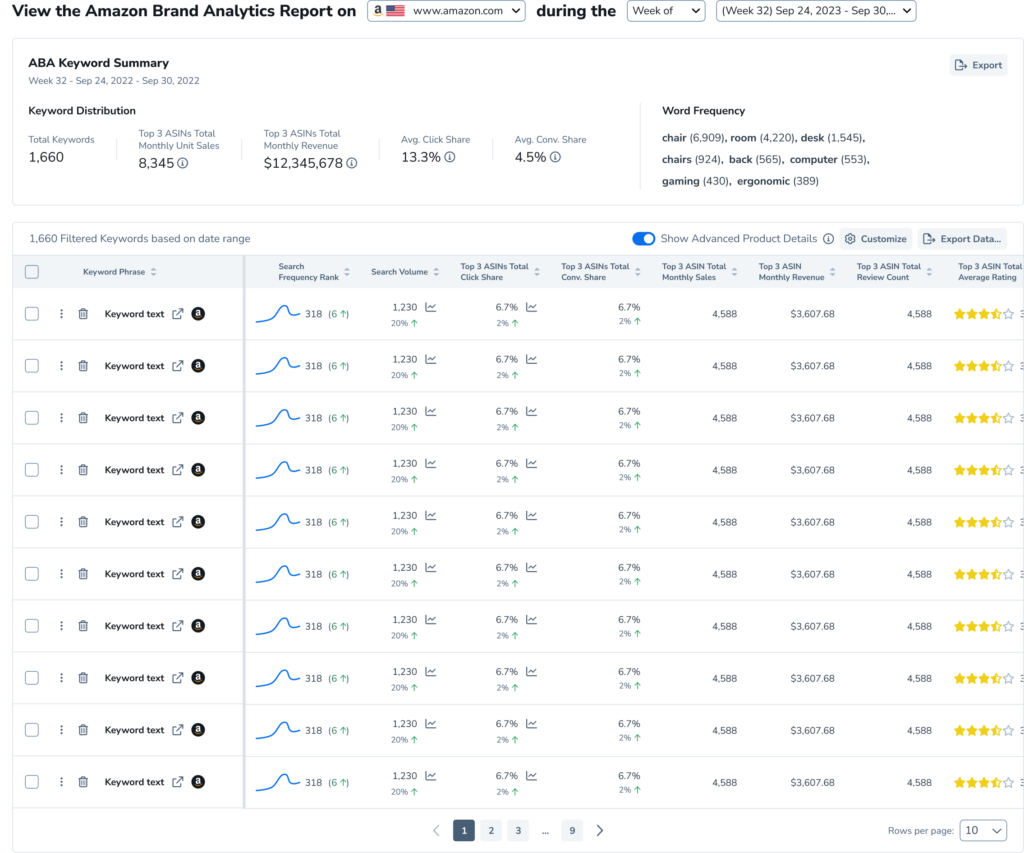
Task: Click the word 'gaming' in Word Frequency
Action: [680, 182]
